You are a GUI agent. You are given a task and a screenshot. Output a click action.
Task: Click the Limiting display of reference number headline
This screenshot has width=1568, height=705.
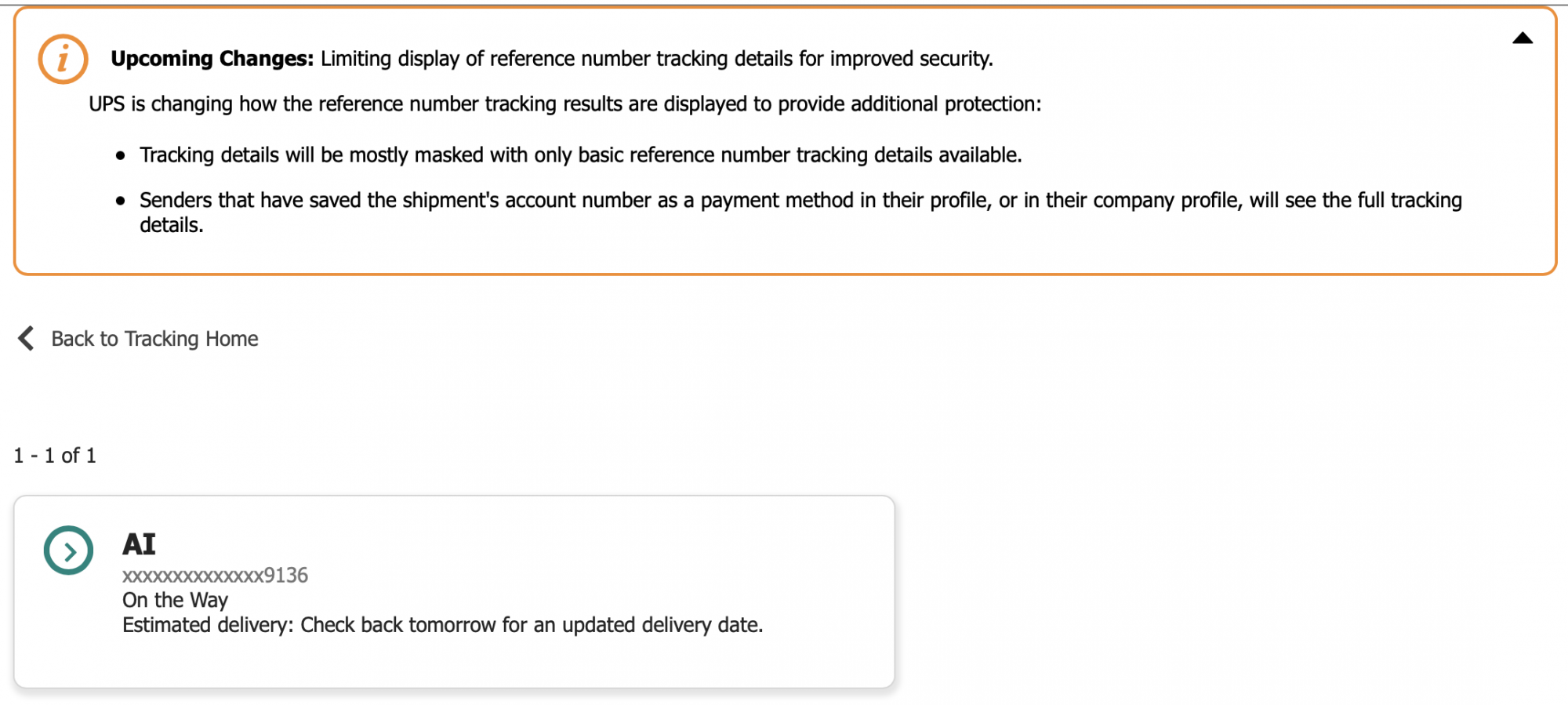coord(656,59)
